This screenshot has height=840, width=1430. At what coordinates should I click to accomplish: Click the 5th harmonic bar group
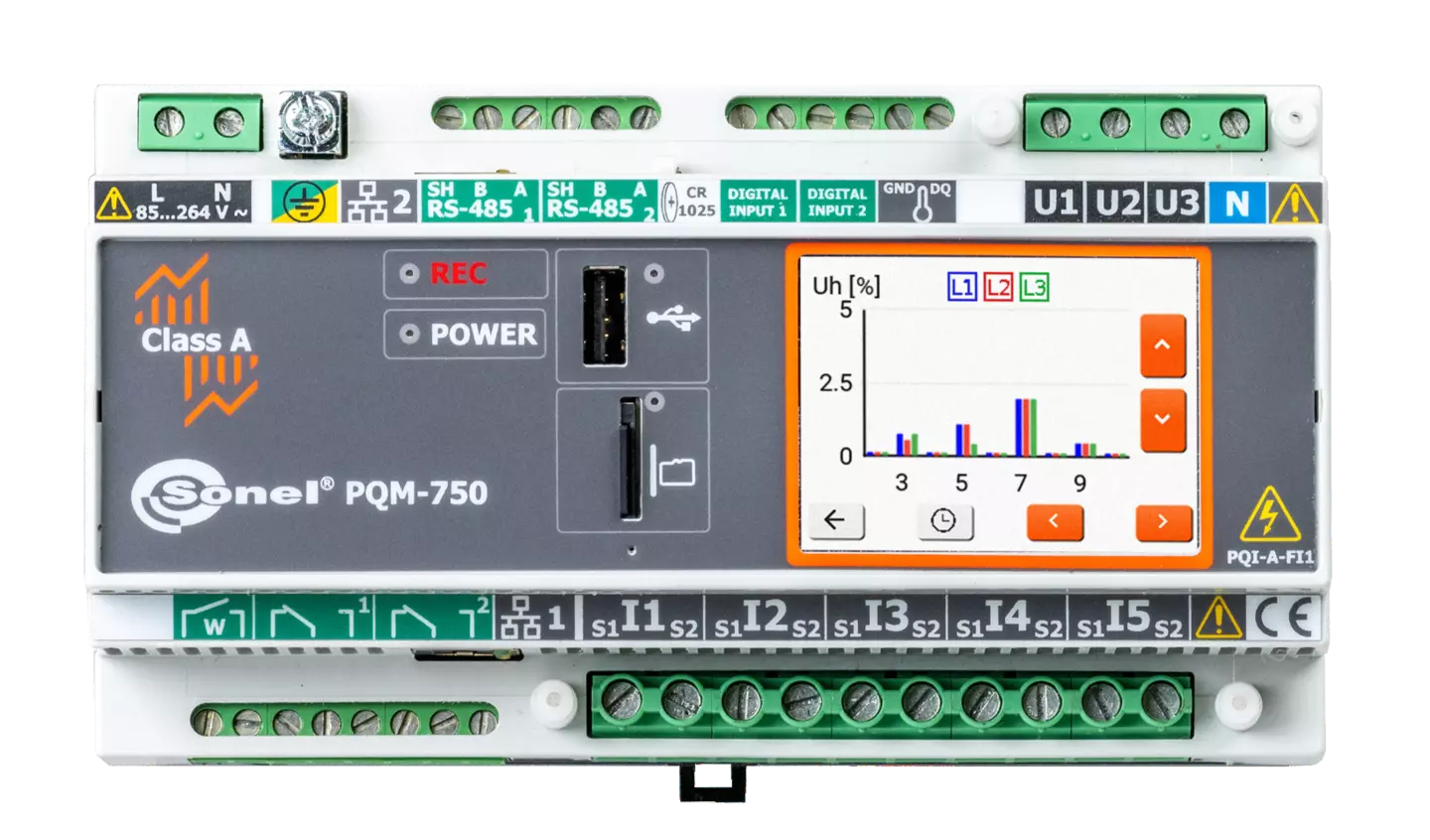tap(965, 440)
